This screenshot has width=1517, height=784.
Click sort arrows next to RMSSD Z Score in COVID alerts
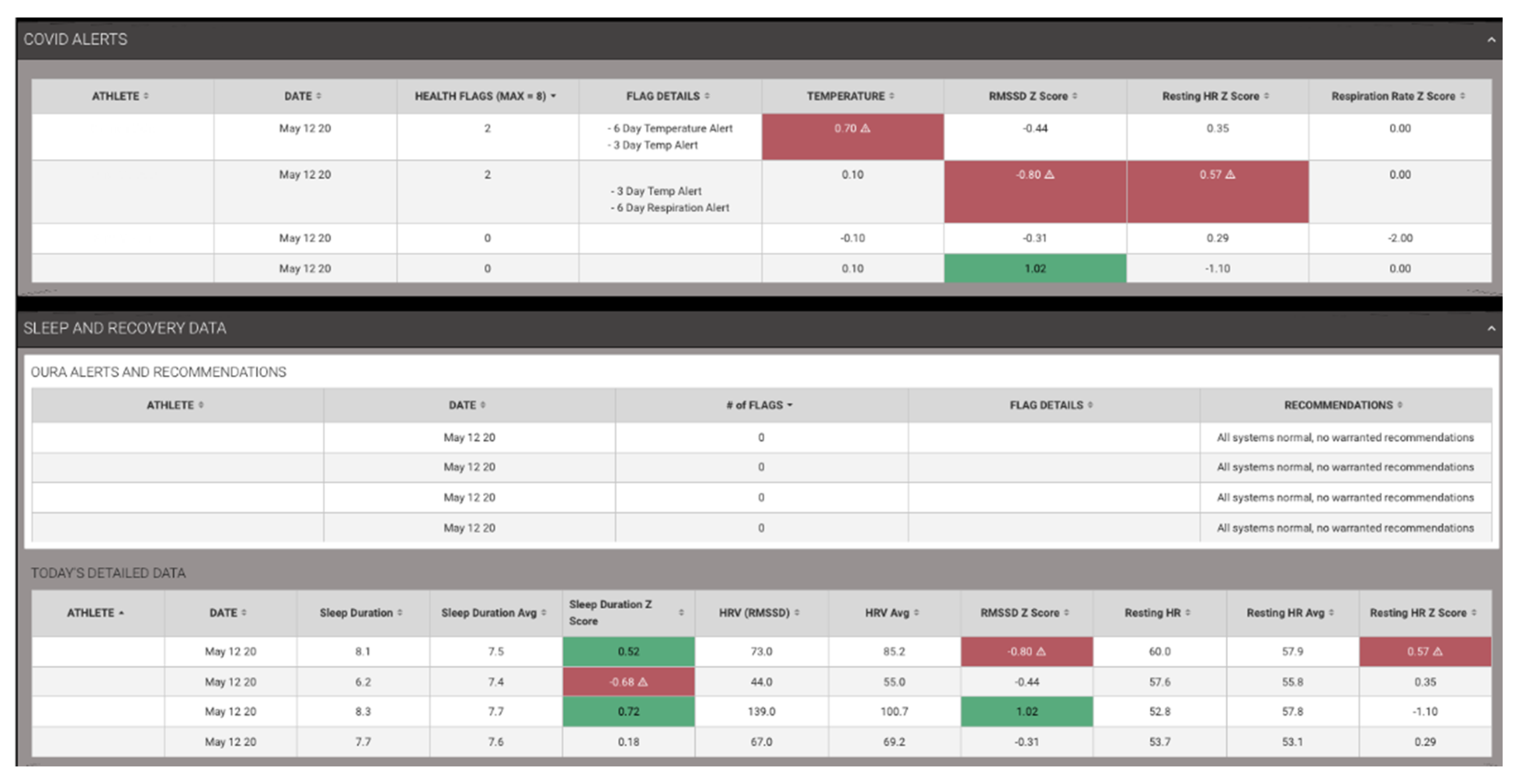coord(1075,96)
